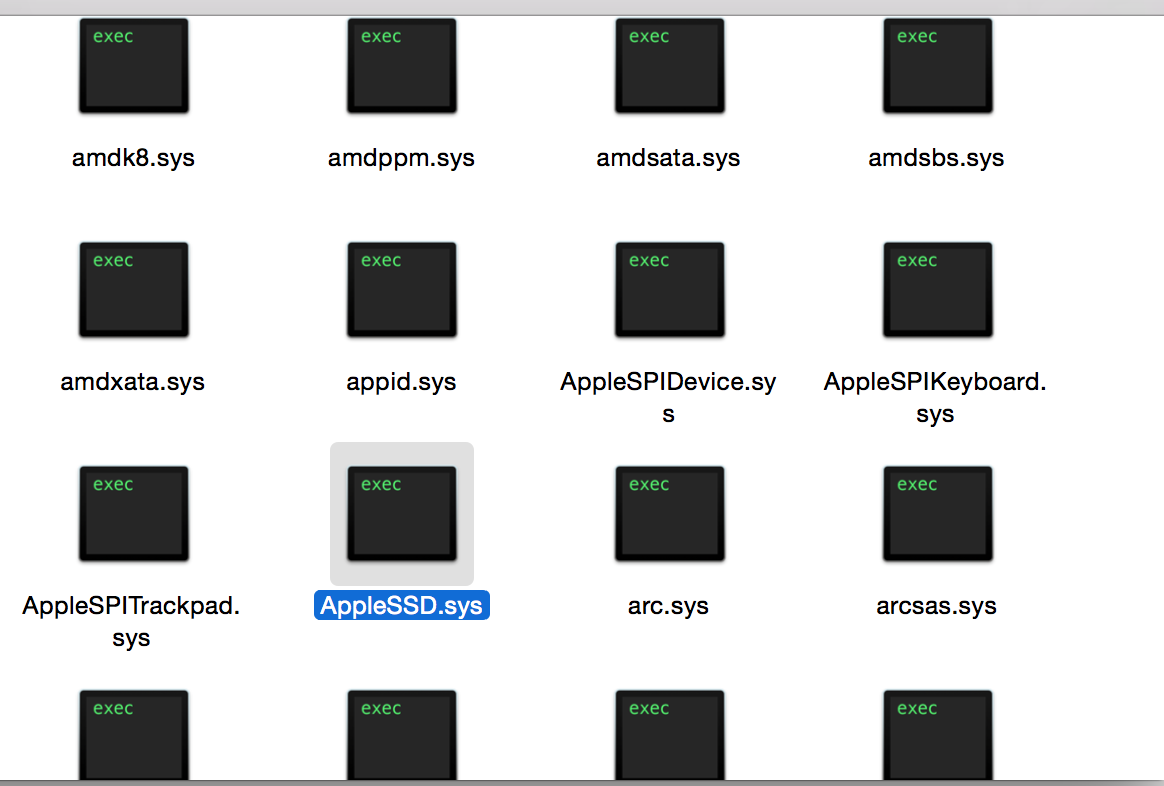Click the AppleSPIKeyboard.sys file name label

click(935, 397)
